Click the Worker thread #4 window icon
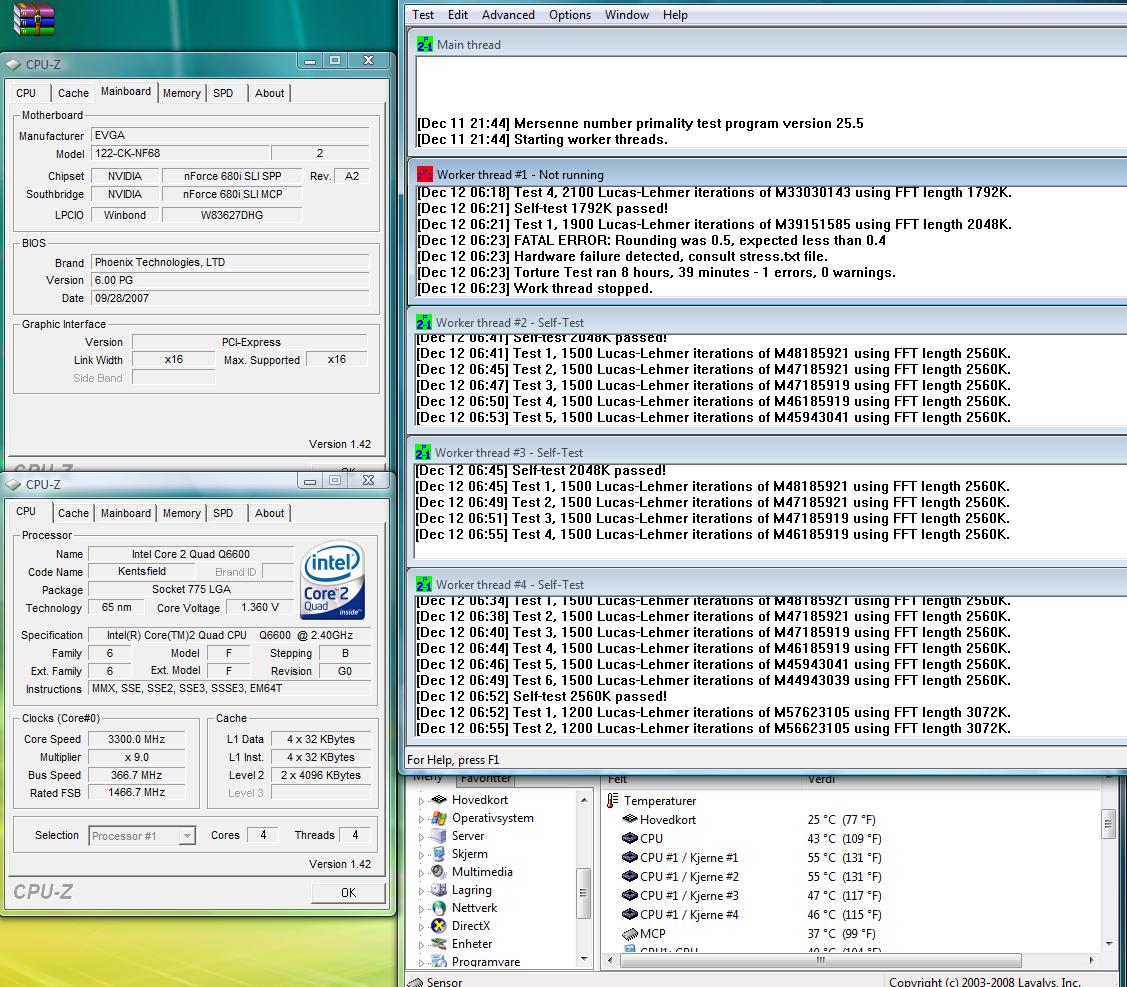 (x=423, y=584)
